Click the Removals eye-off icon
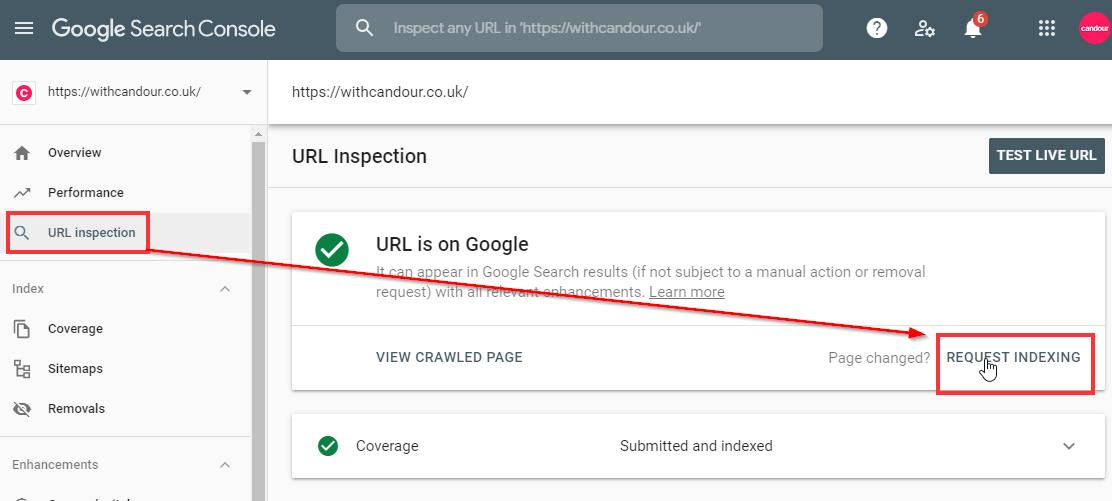Image resolution: width=1112 pixels, height=501 pixels. pyautogui.click(x=22, y=409)
